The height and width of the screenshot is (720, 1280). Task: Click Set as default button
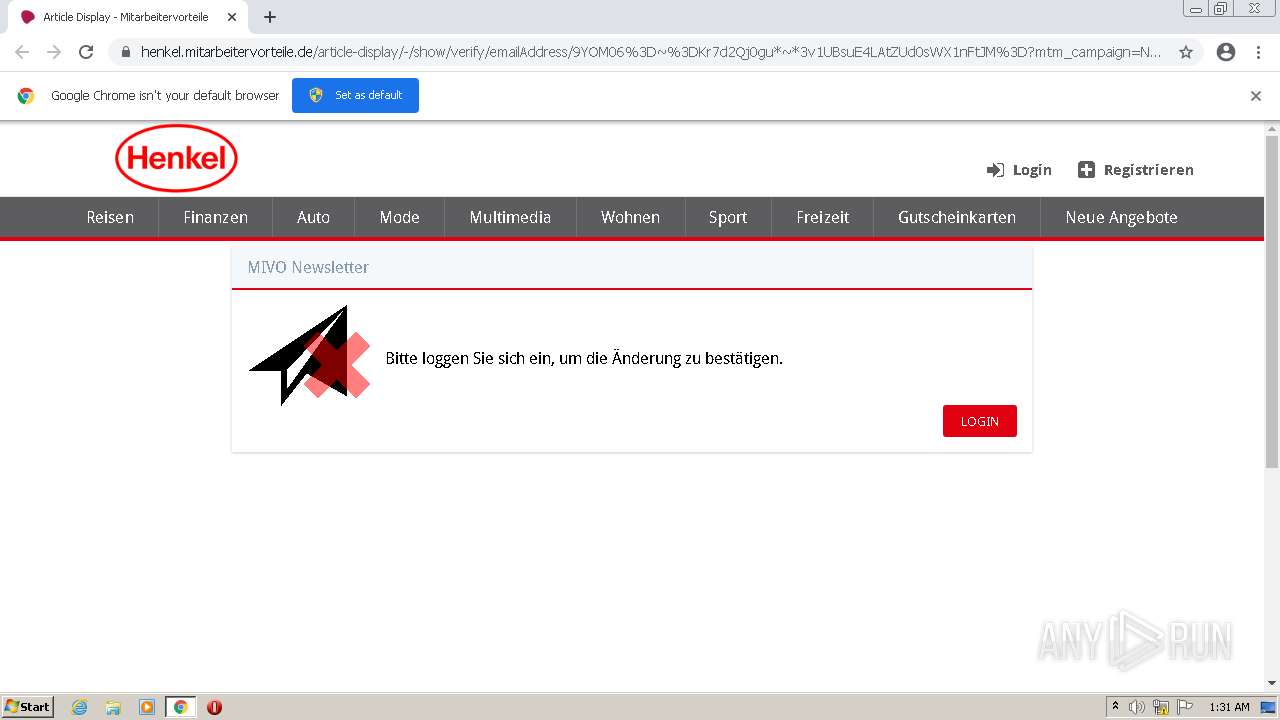click(355, 95)
